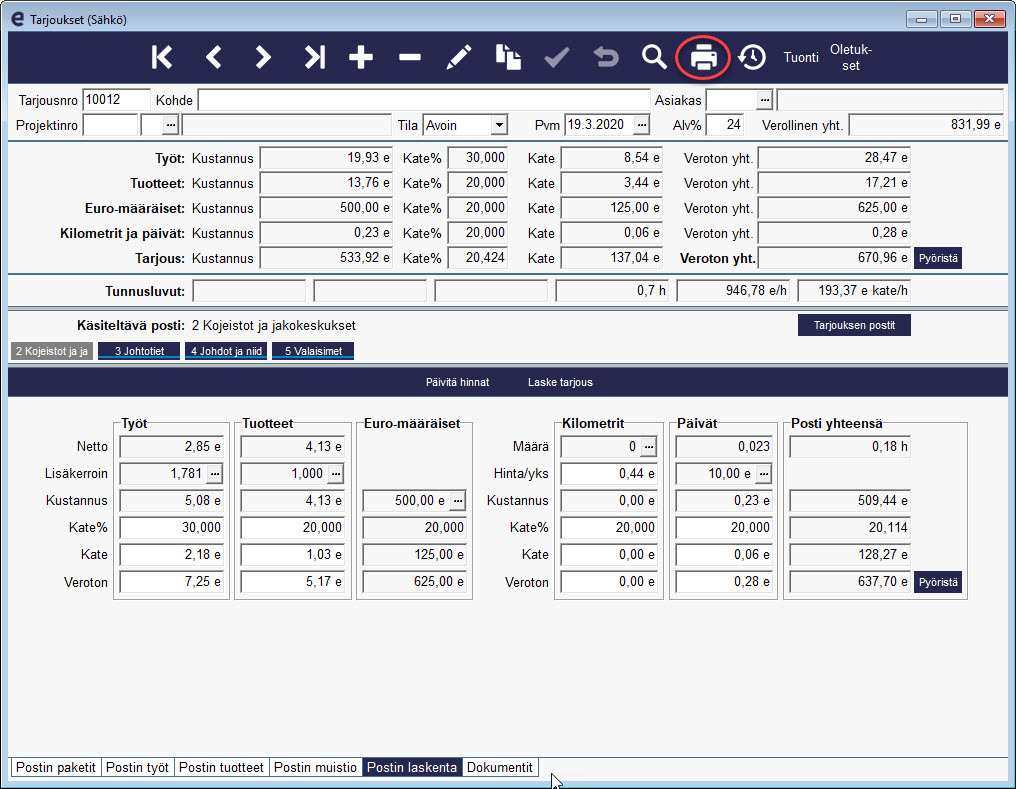1016x789 pixels.
Task: Open Tuotteet Lisäkerroin ellipsis button
Action: click(x=336, y=474)
